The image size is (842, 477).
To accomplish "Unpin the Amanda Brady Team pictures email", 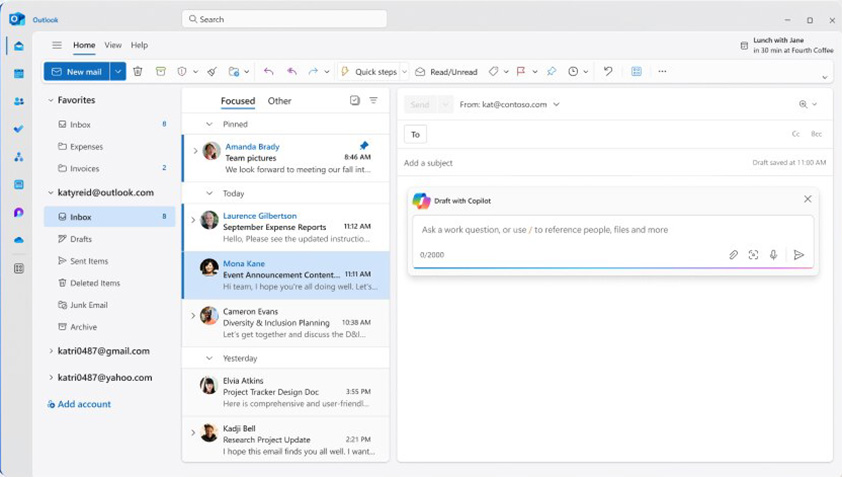I will pos(364,146).
